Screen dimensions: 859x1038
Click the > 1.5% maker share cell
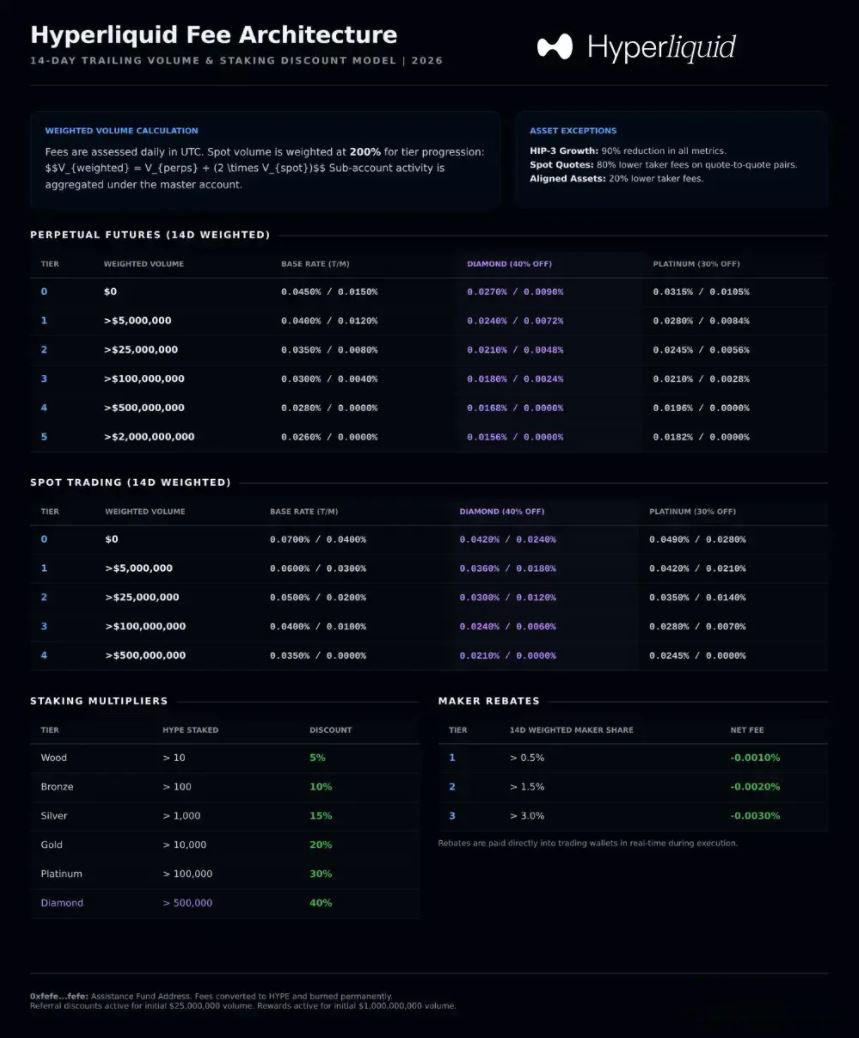point(529,787)
